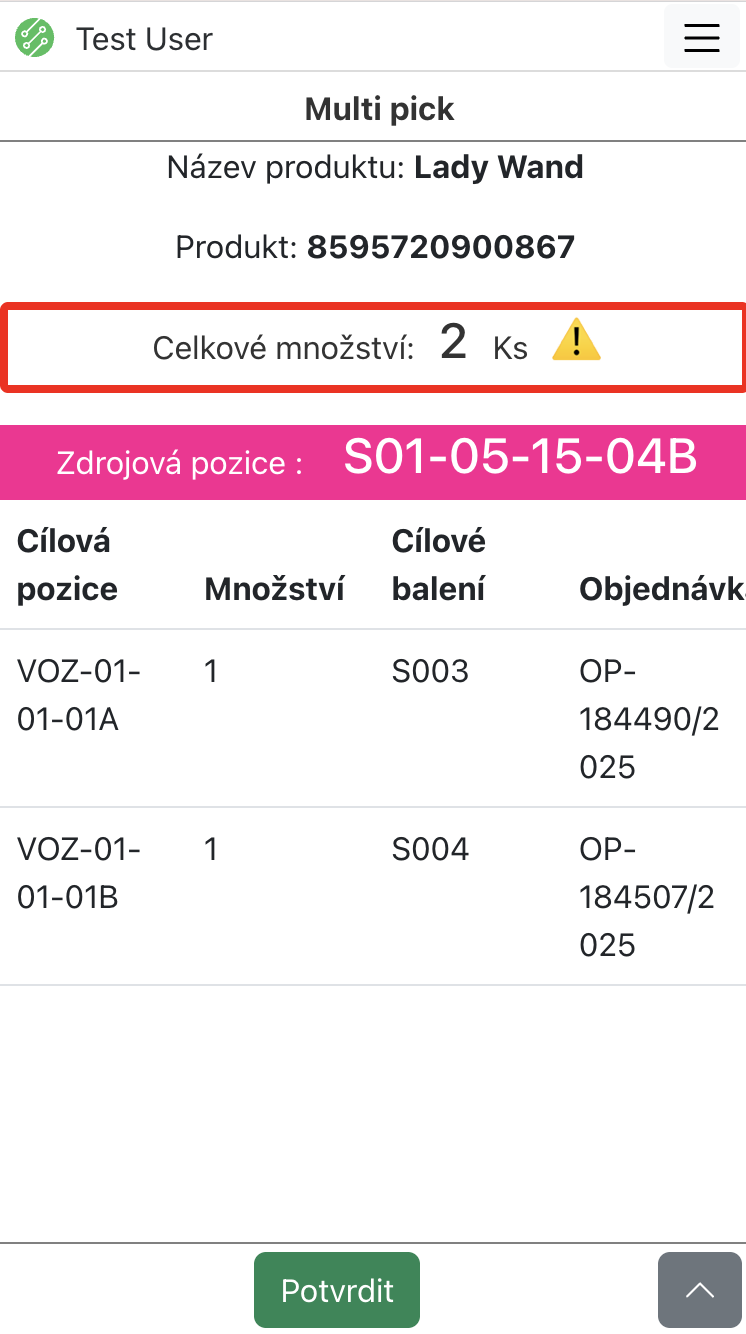746x1334 pixels.
Task: Click the warning icon next to quantity
Action: coord(576,341)
